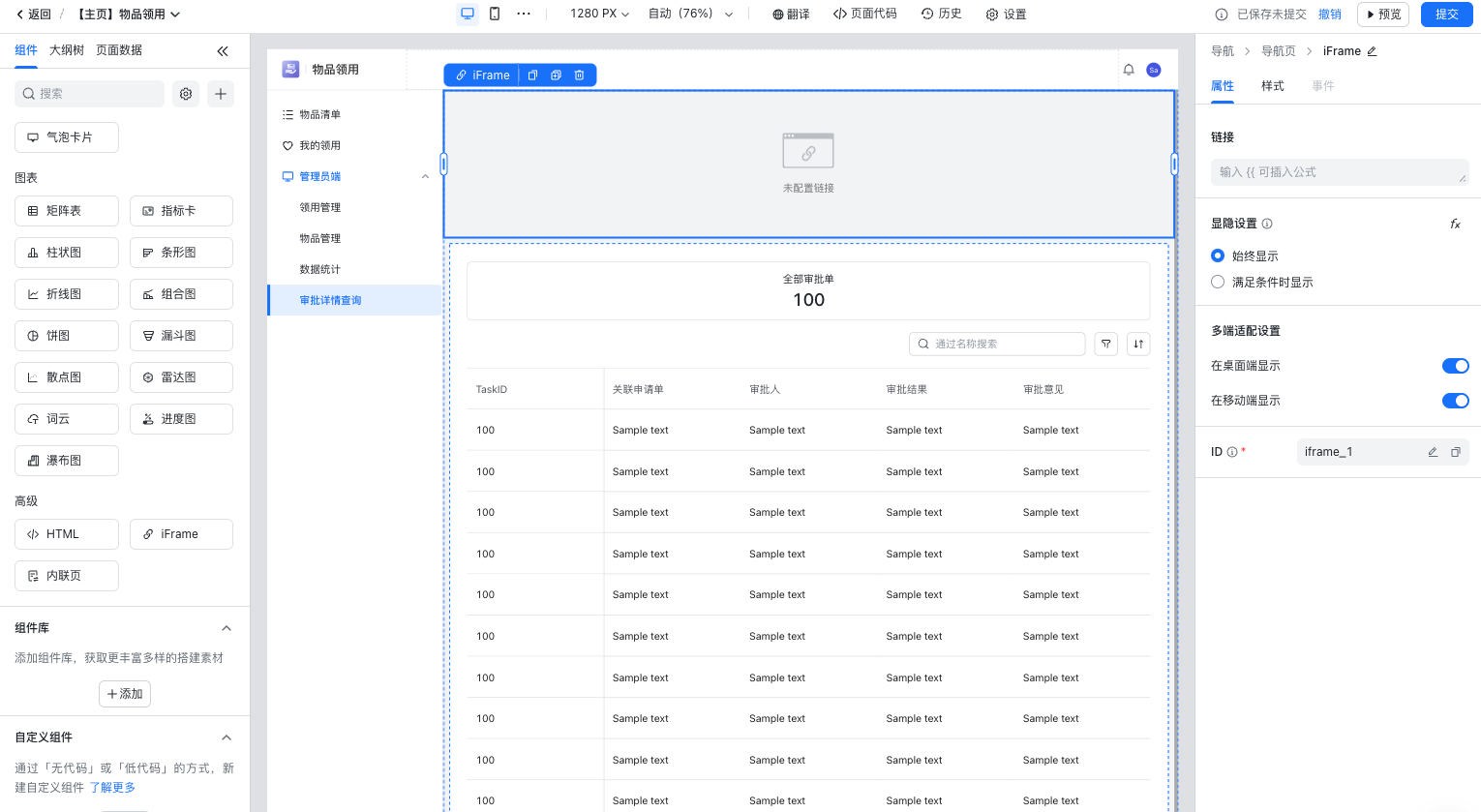Switch to the 大纲树 tab
This screenshot has height=812, width=1481.
[67, 50]
